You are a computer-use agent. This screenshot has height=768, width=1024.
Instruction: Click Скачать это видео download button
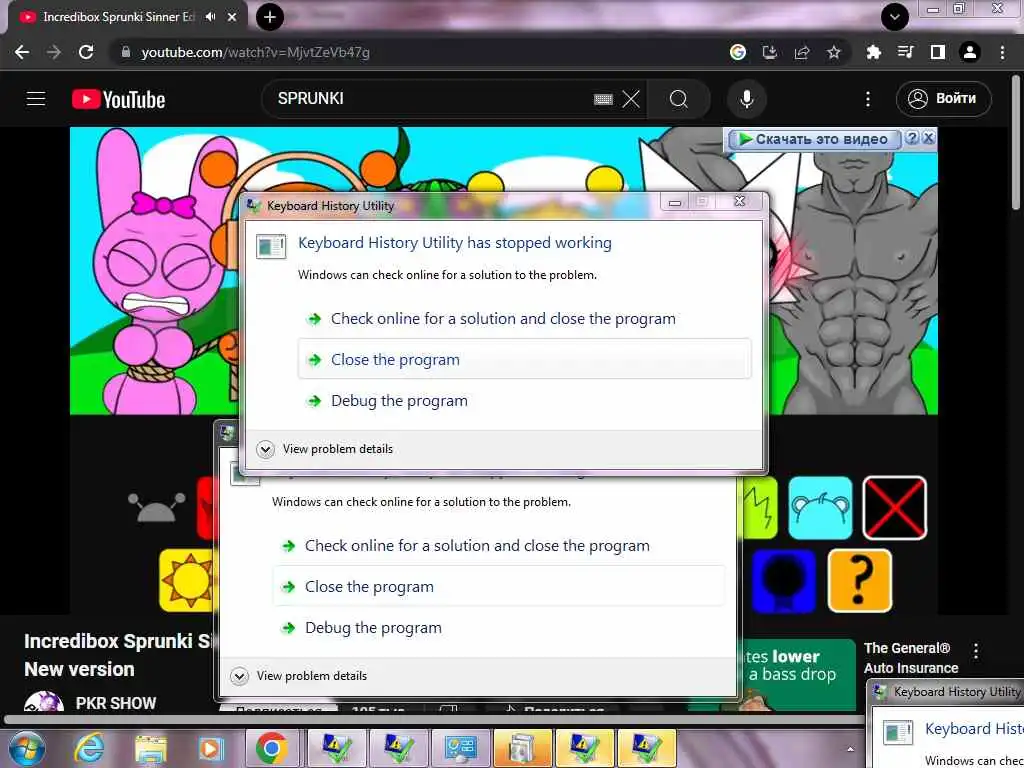(x=812, y=139)
